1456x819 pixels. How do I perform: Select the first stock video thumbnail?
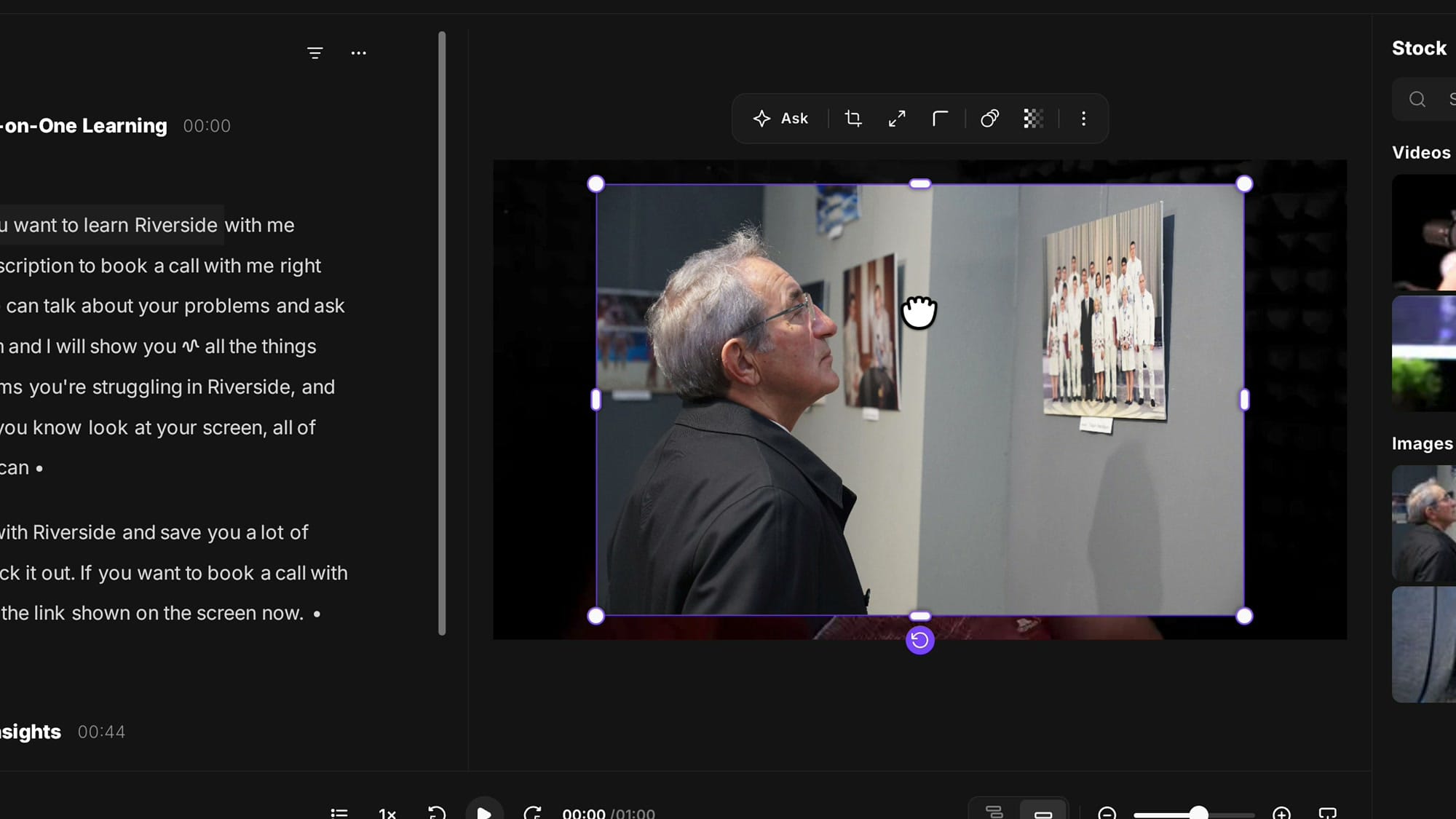(x=1424, y=232)
